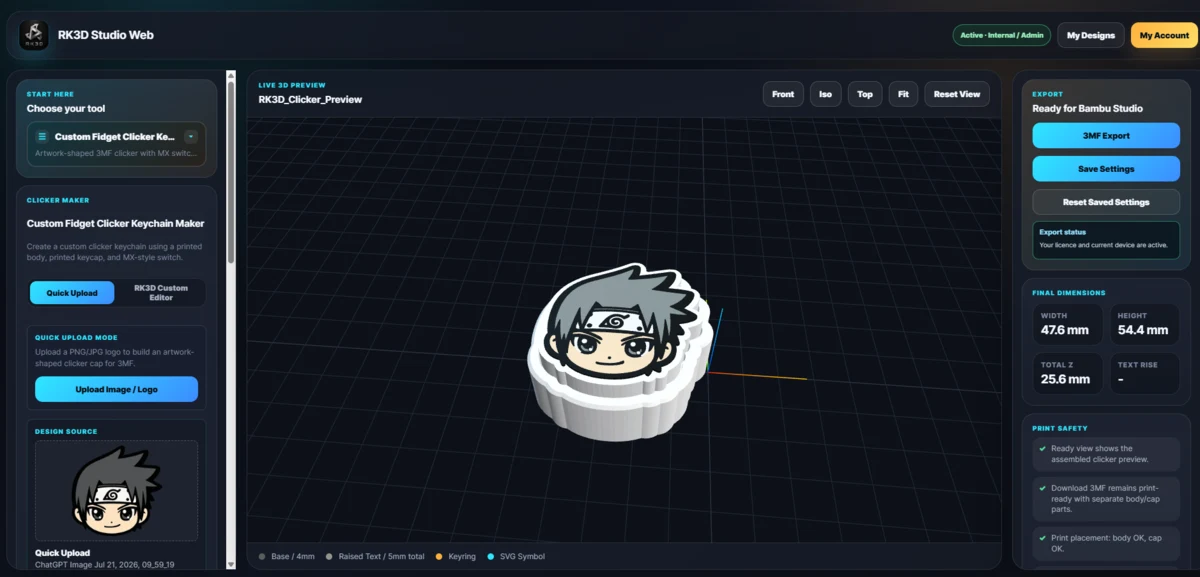
Task: Click the 3MF Export button
Action: 1106,135
